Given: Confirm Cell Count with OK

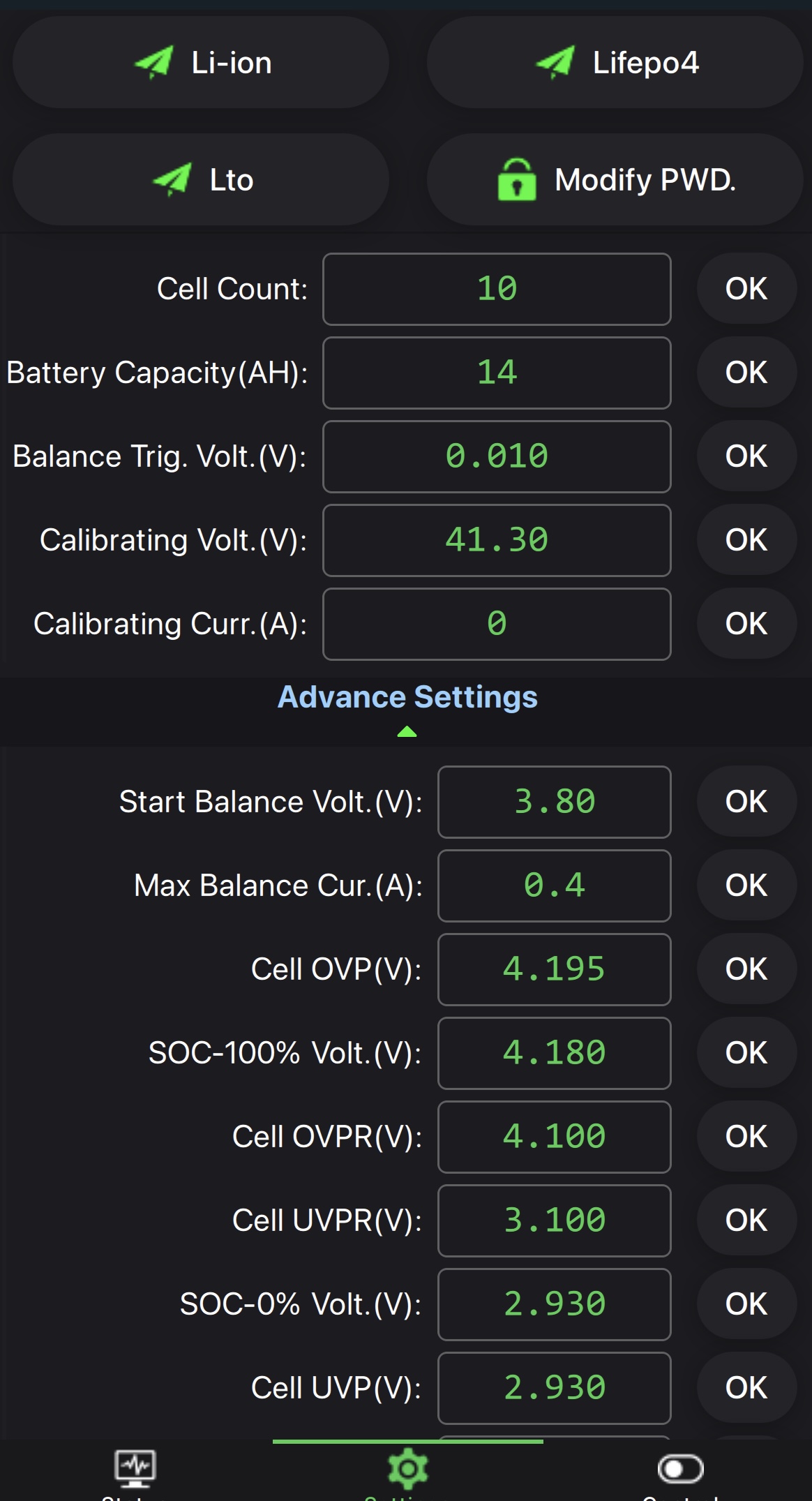Looking at the screenshot, I should [x=746, y=289].
